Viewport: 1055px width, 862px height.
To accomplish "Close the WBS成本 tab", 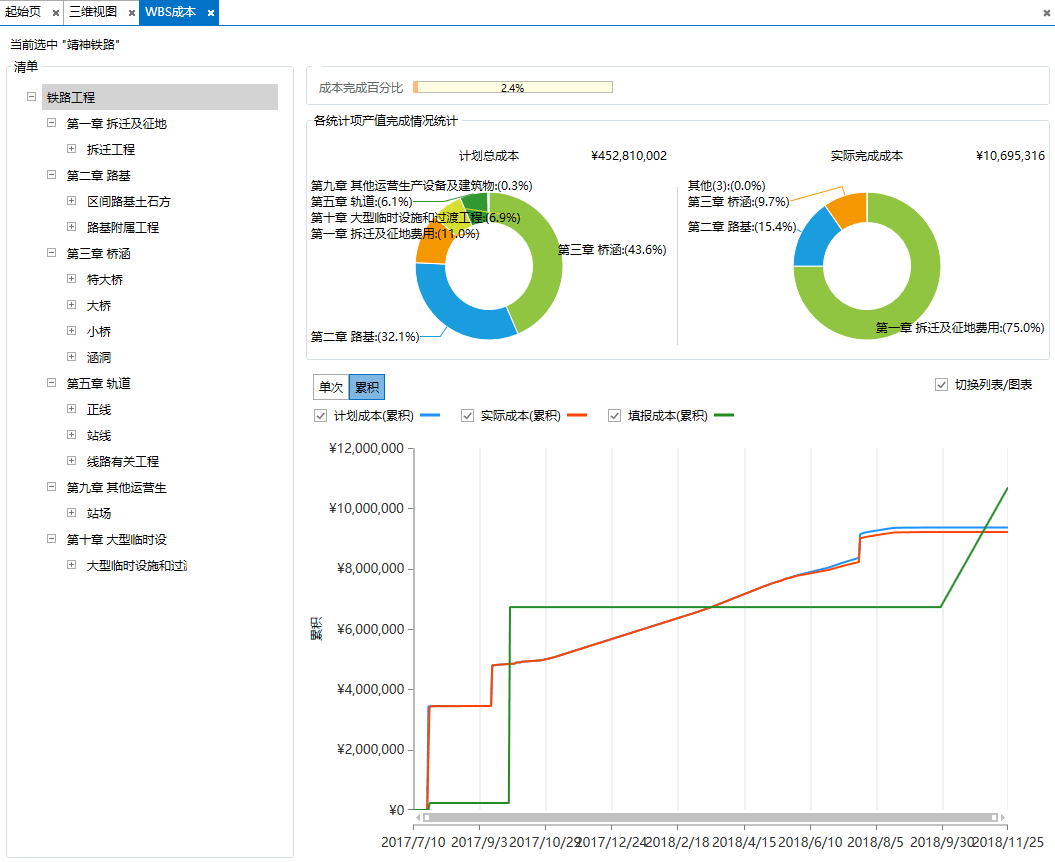I will pos(211,13).
